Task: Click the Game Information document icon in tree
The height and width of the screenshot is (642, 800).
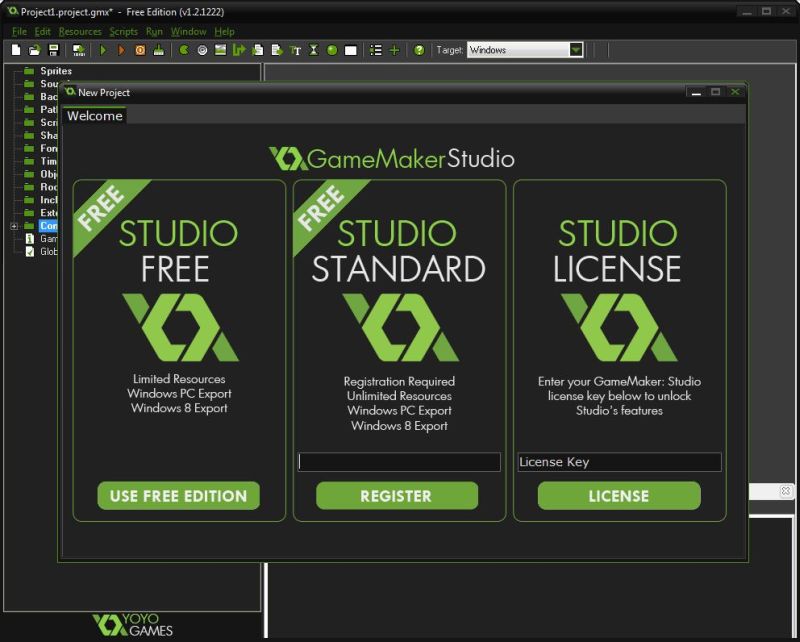Action: coord(30,239)
